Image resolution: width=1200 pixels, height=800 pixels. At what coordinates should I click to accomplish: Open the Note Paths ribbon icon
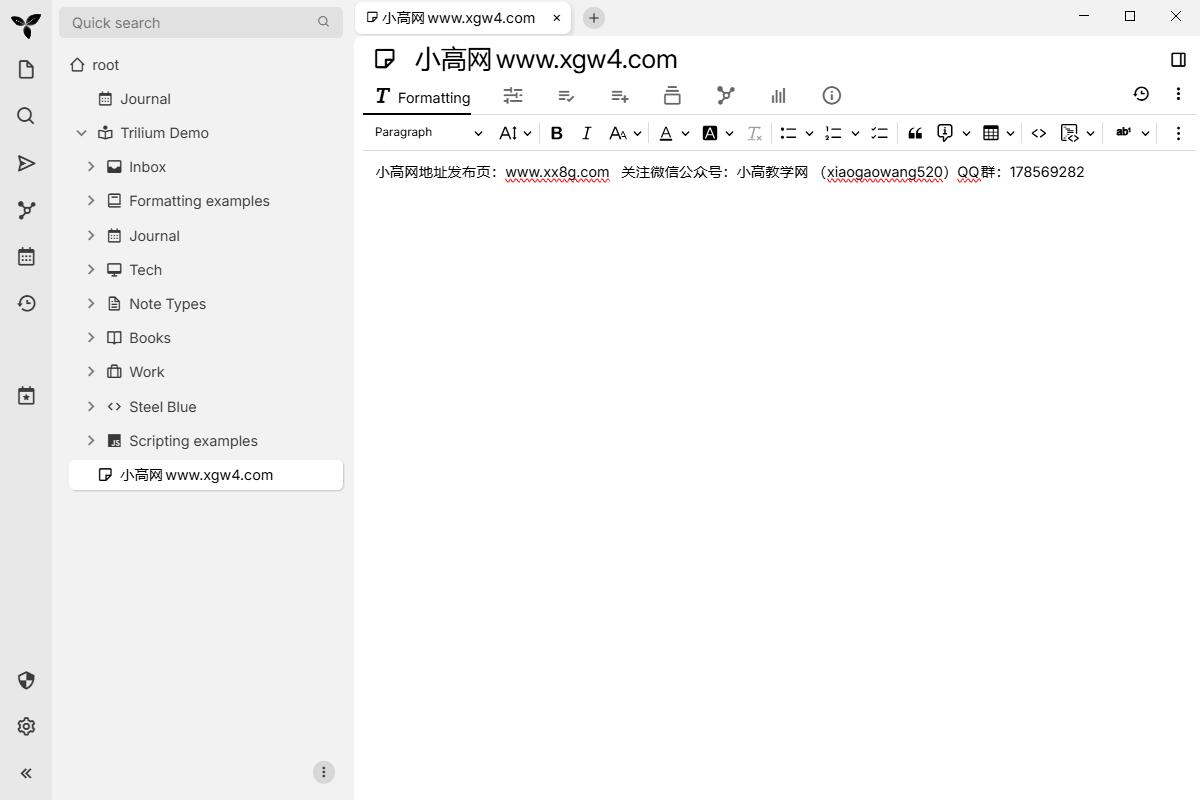coord(672,96)
